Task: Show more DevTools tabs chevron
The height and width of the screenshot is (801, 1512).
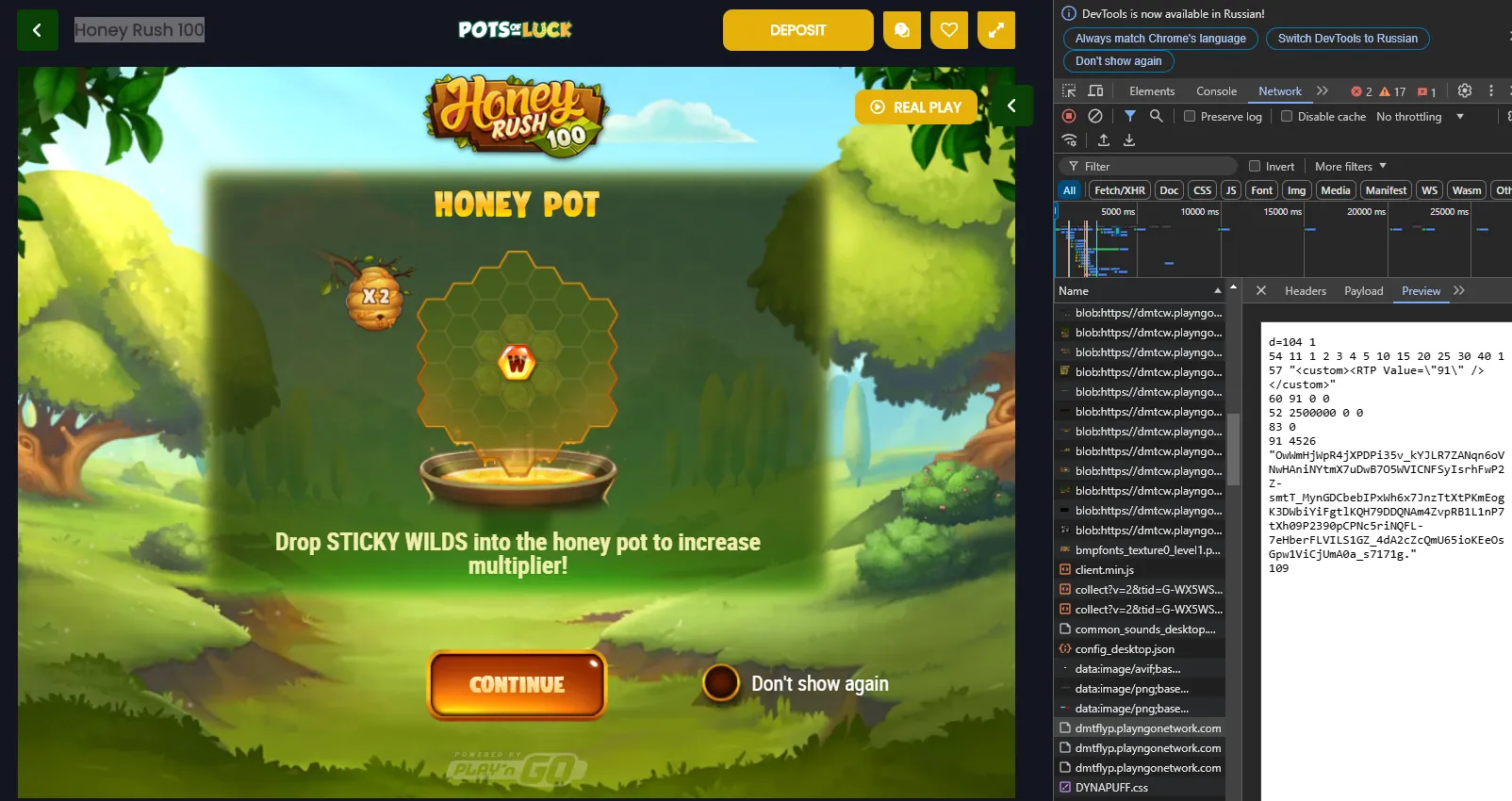Action: pyautogui.click(x=1323, y=91)
